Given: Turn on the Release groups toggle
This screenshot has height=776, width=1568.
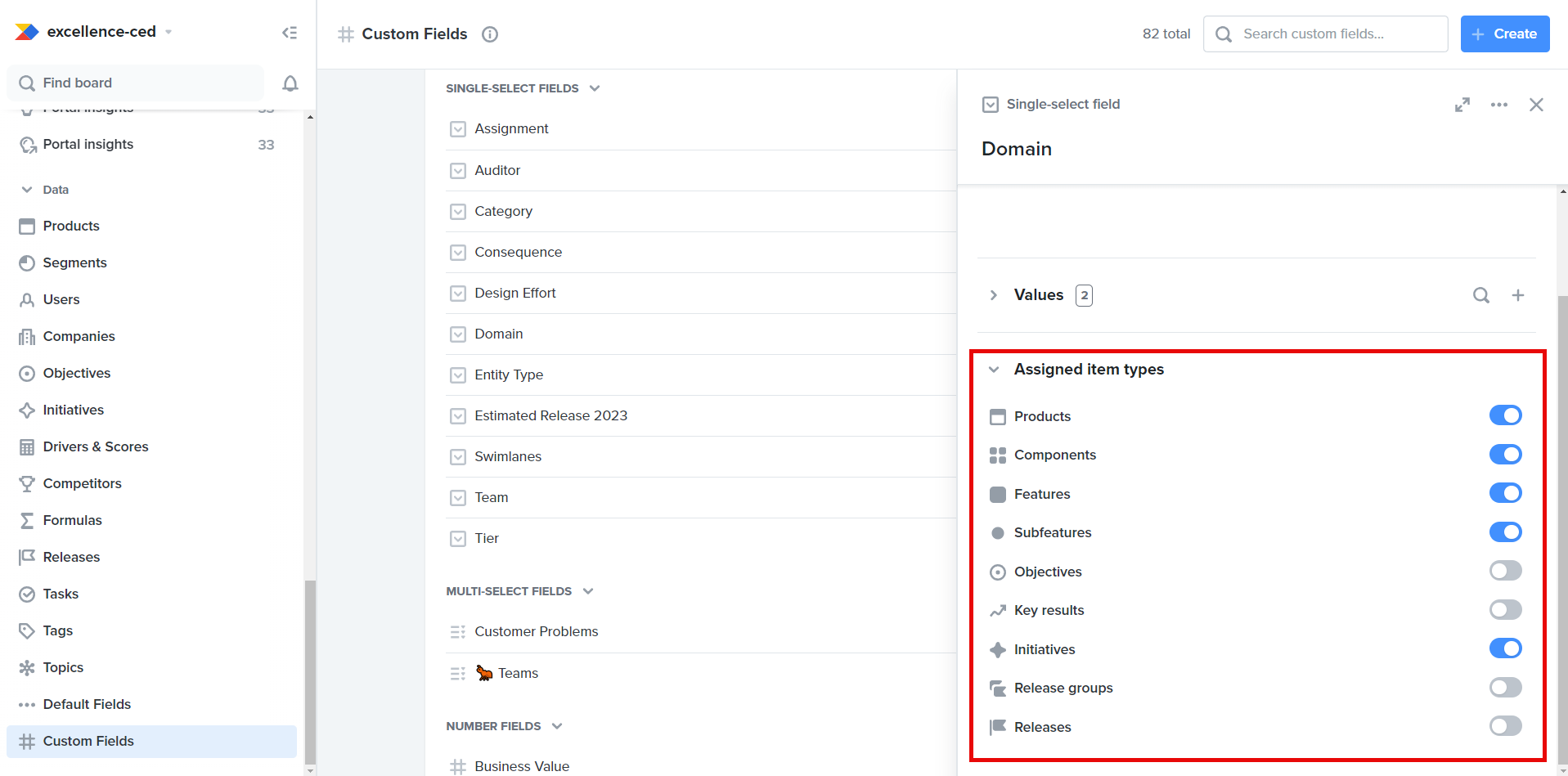Looking at the screenshot, I should tap(1505, 688).
